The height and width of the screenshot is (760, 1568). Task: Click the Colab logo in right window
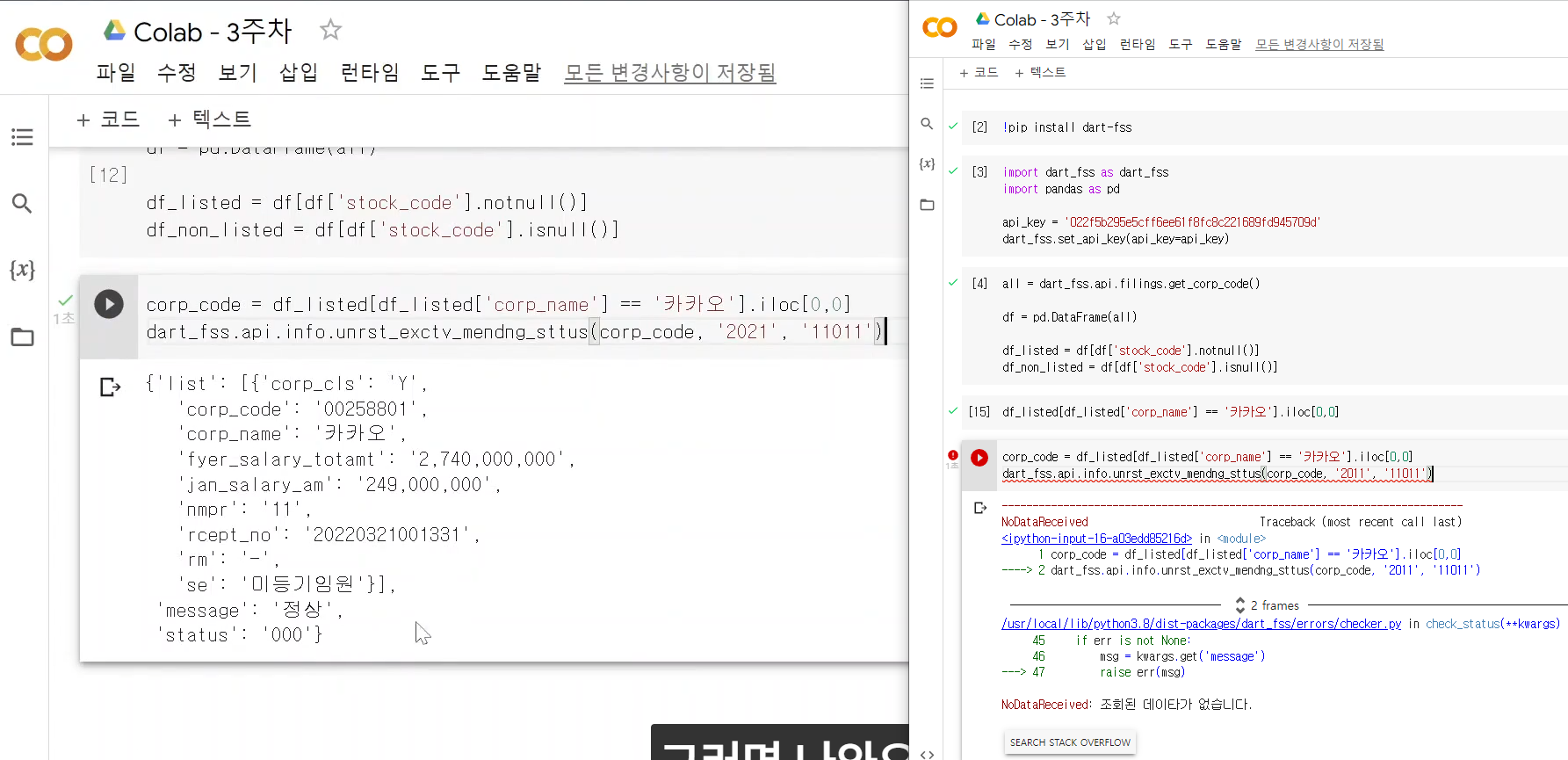coord(939,27)
